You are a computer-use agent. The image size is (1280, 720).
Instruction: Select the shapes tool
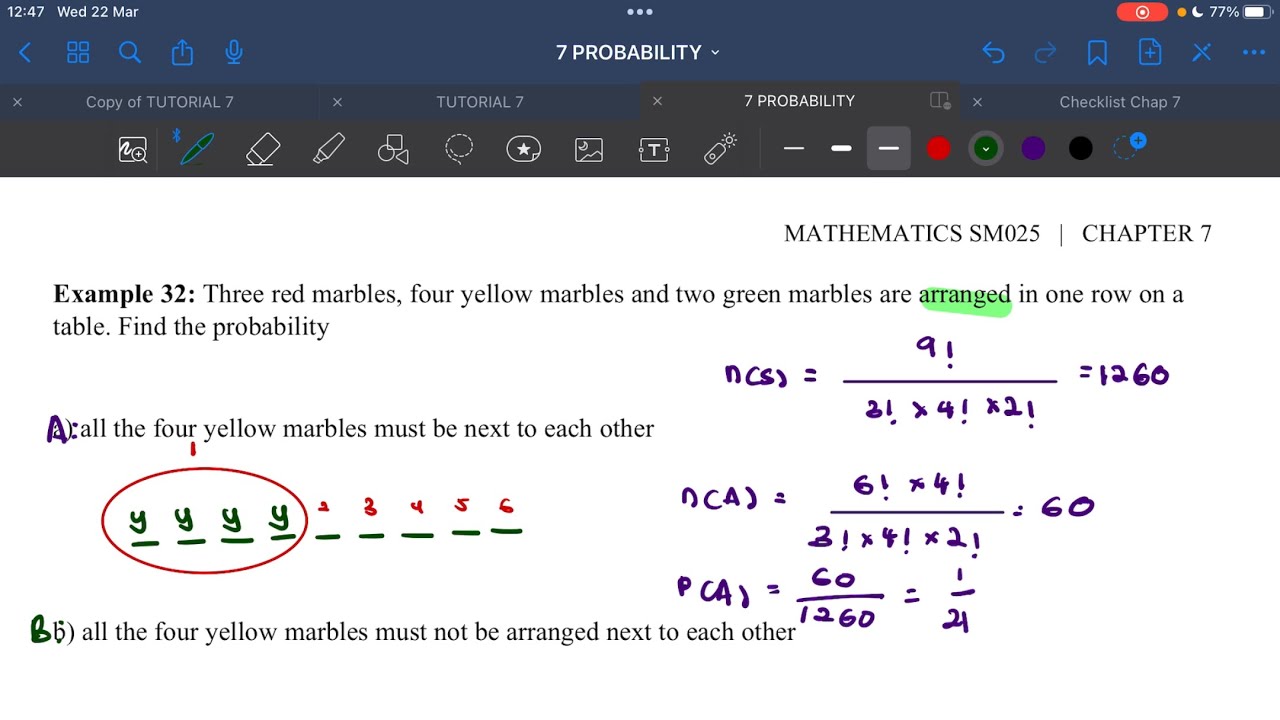point(393,150)
